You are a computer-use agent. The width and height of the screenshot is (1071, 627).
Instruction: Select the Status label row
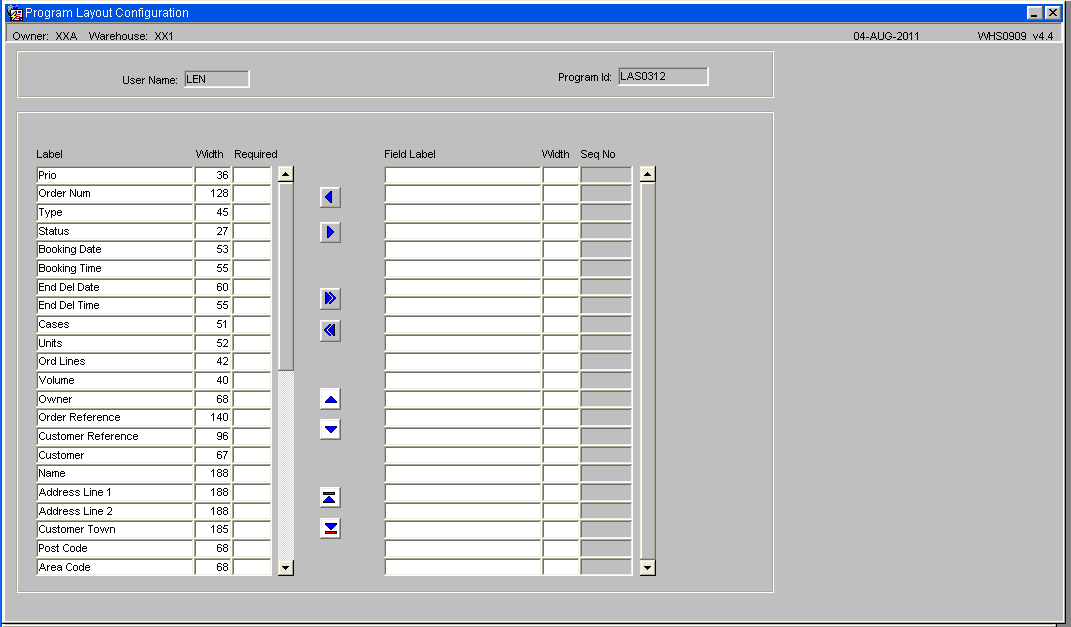(x=115, y=231)
